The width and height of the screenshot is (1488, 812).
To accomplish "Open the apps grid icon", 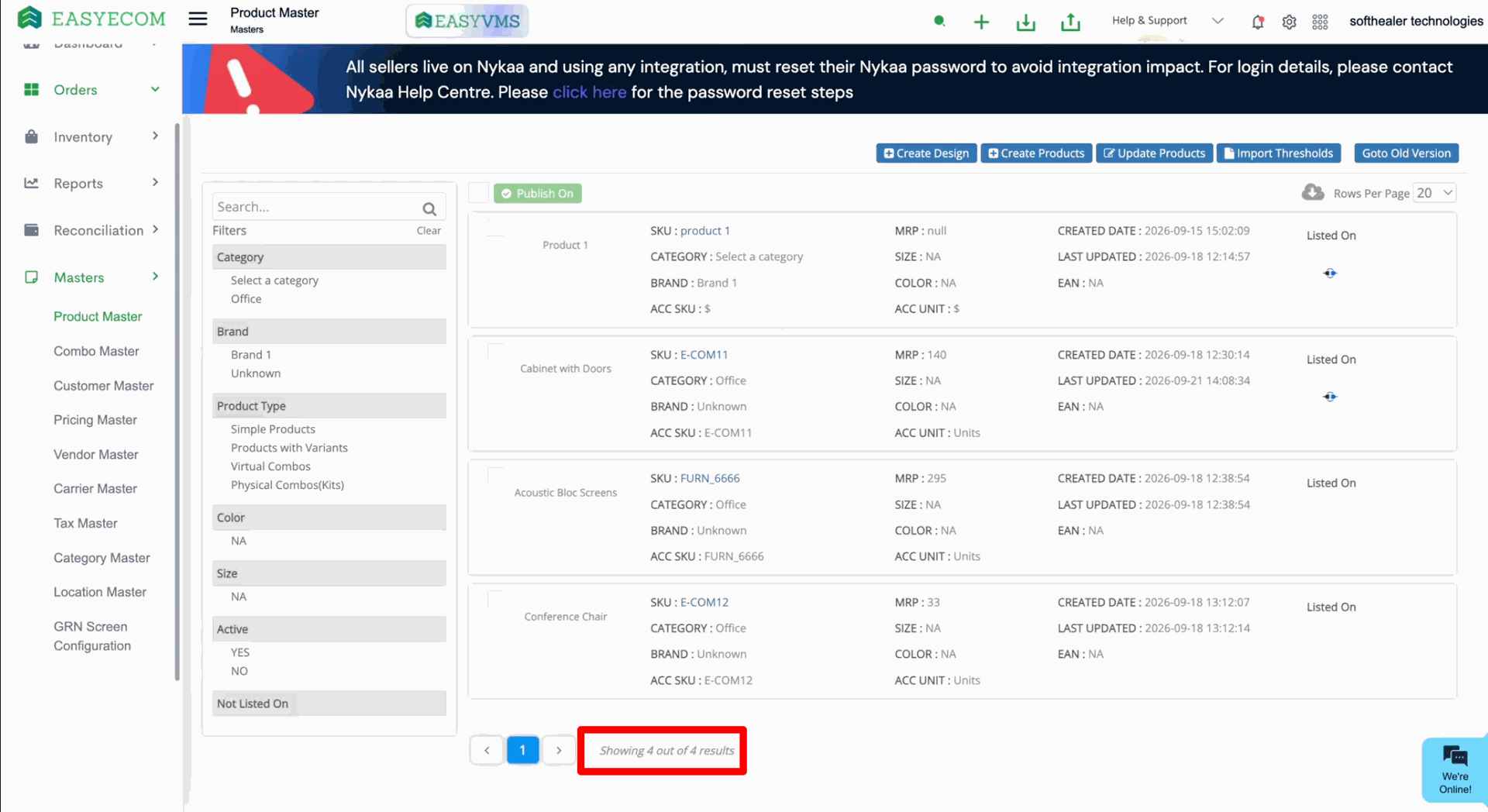I will 1320,22.
